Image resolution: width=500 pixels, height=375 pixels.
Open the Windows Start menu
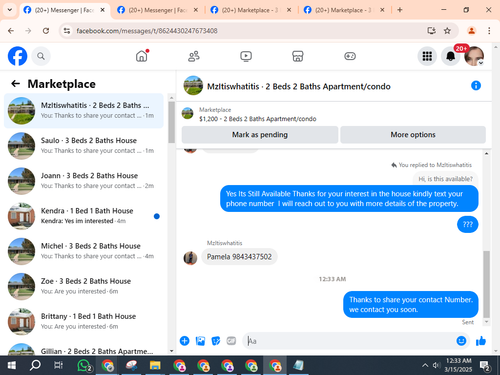click(x=12, y=365)
